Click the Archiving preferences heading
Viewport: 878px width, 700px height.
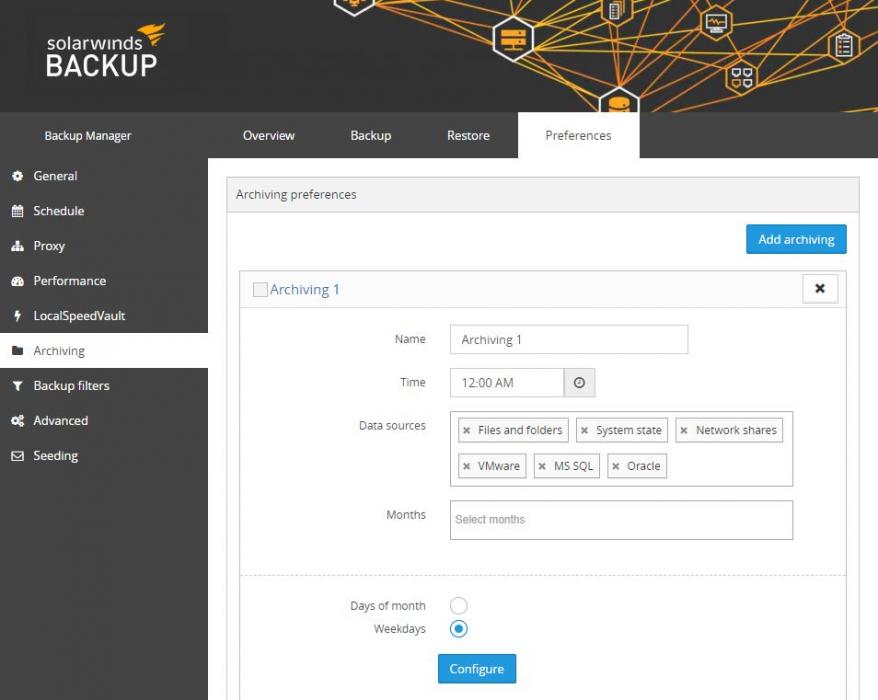click(296, 194)
